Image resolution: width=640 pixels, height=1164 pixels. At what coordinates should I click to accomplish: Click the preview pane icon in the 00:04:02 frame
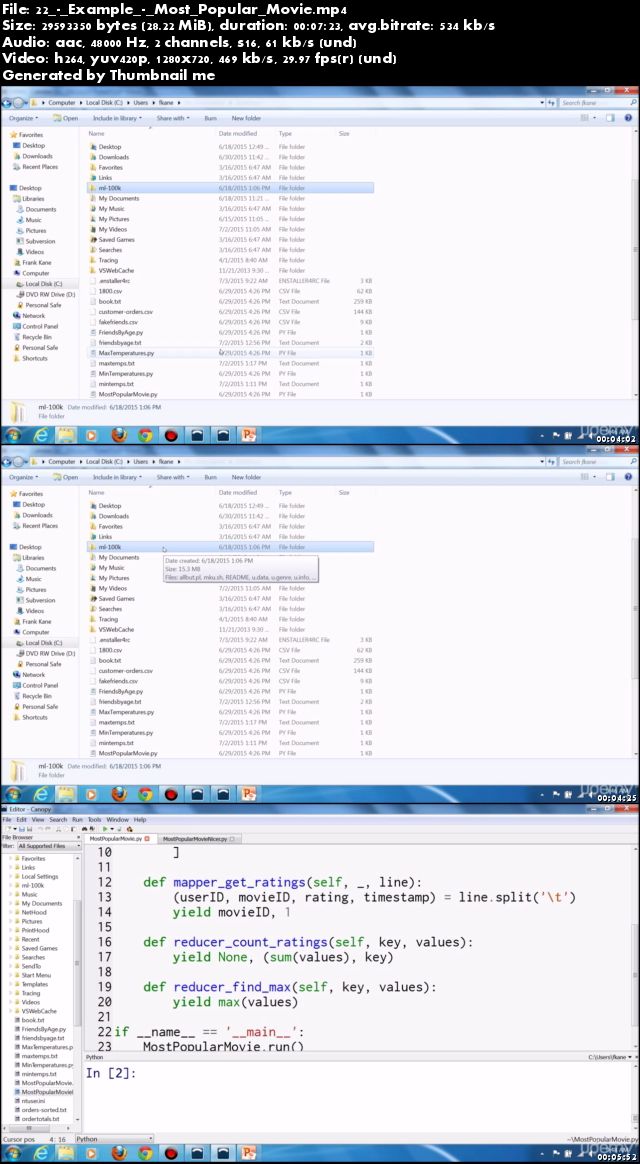coord(610,118)
